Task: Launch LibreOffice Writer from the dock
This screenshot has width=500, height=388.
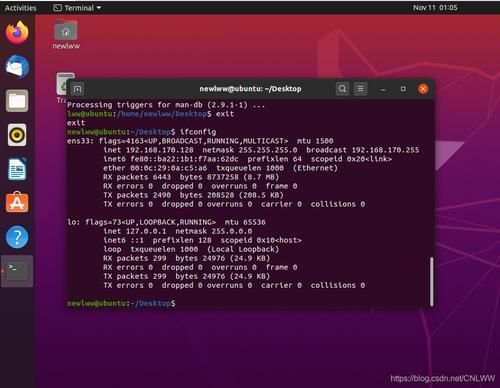Action: click(17, 169)
